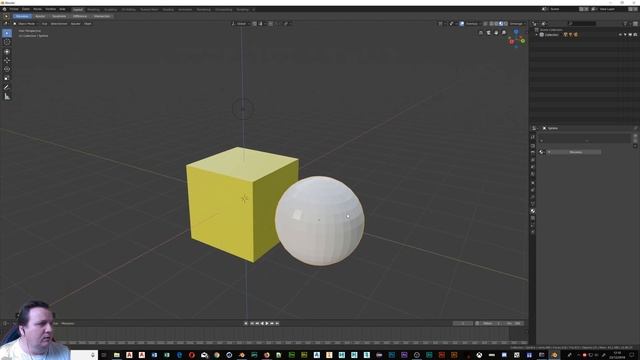
Task: Browse materials with the sphere icon
Action: 542,152
